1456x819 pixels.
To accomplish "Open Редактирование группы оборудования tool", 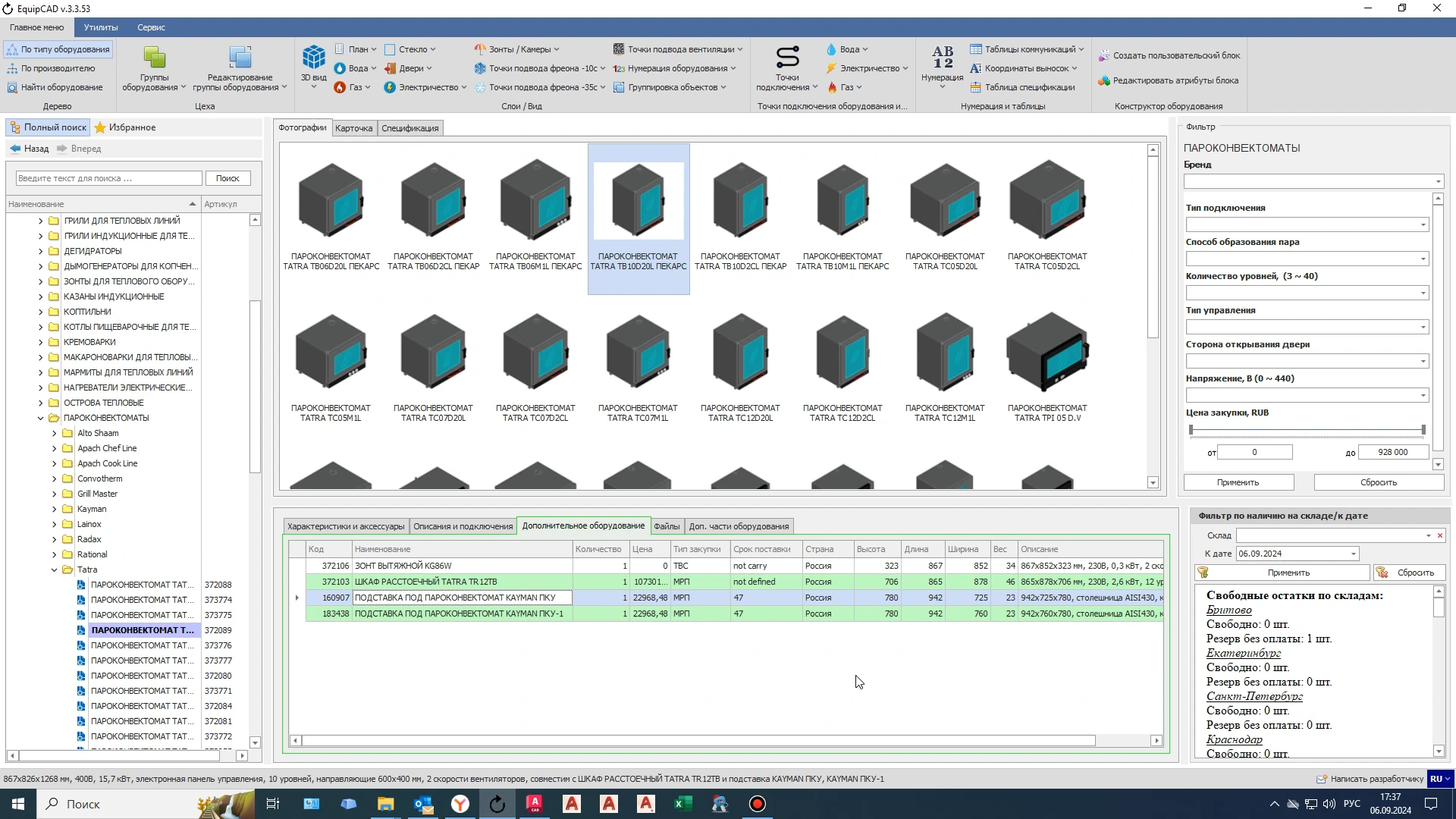I will click(x=240, y=68).
